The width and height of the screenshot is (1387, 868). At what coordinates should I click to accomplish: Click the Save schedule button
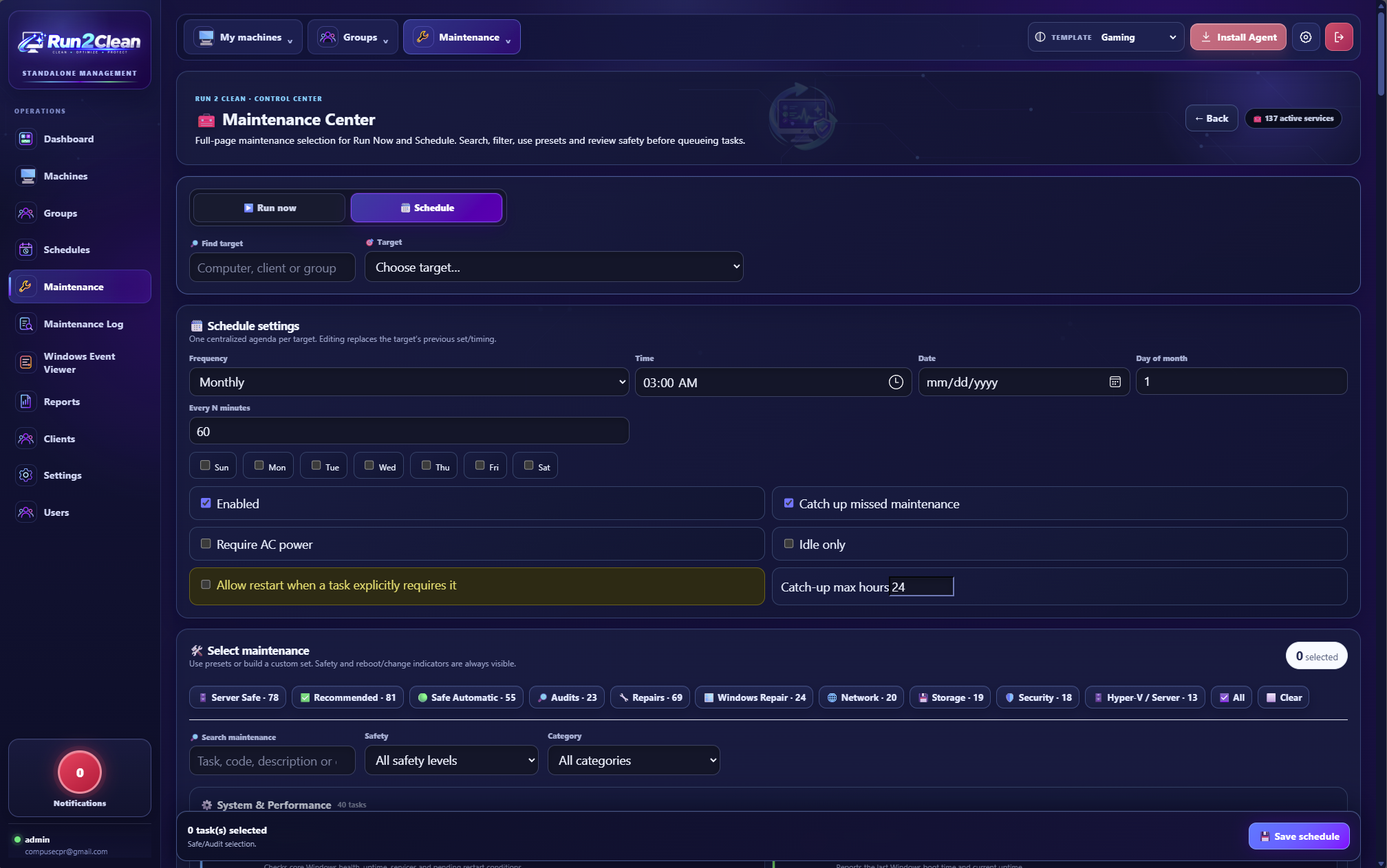(1299, 836)
